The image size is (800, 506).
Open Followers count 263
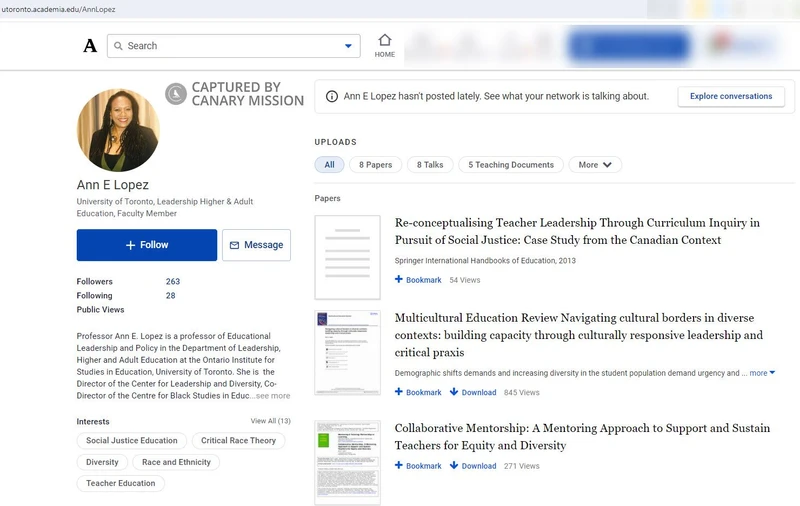[x=173, y=282]
